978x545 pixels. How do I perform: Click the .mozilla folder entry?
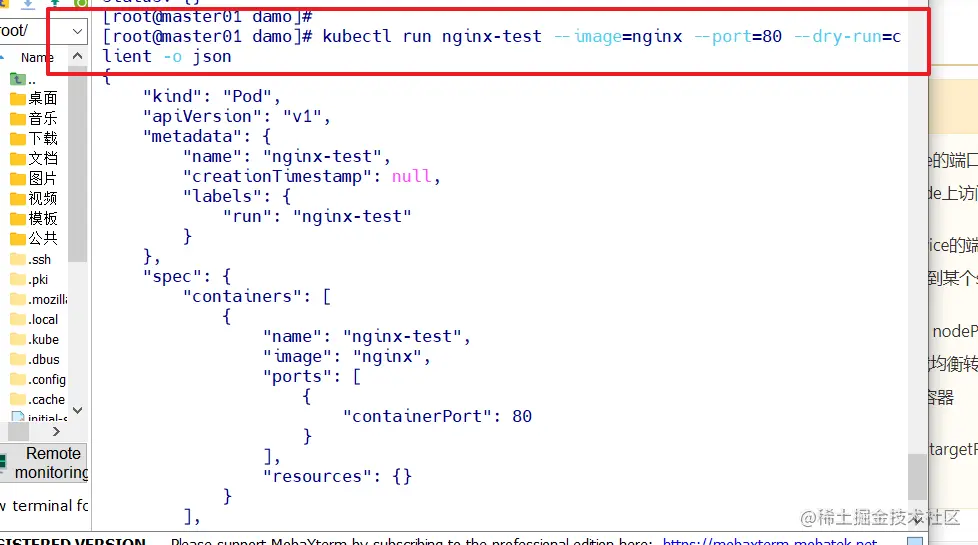[x=39, y=299]
